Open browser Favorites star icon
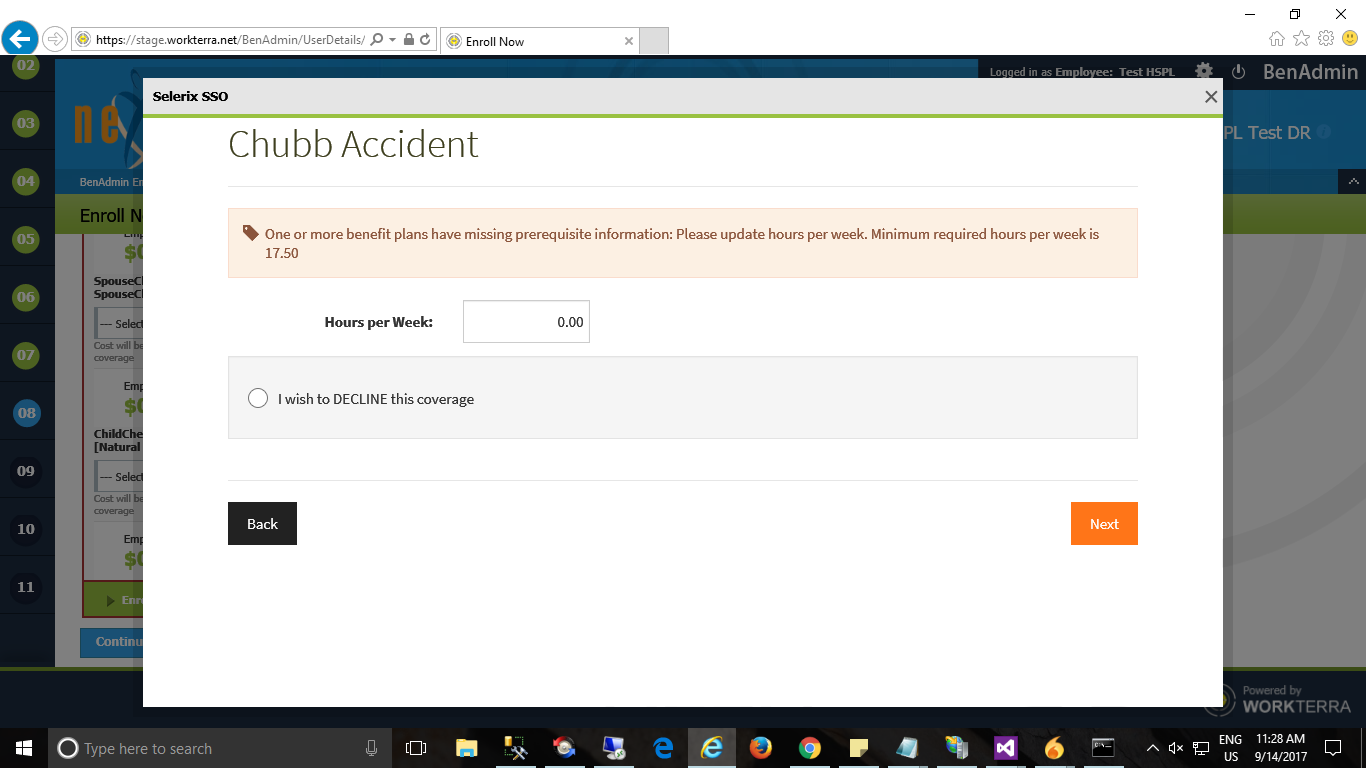 tap(1301, 38)
